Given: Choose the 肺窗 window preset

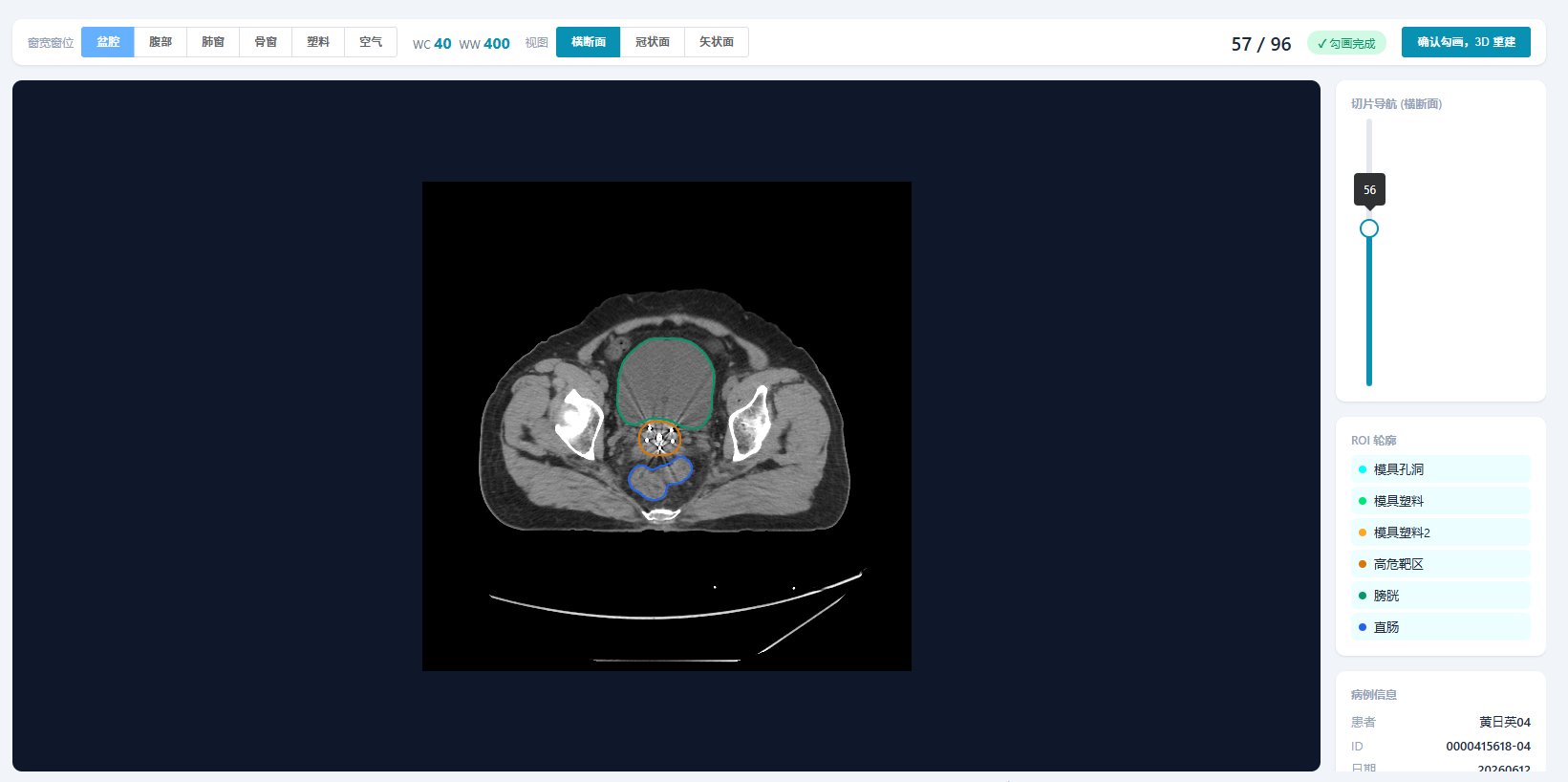Looking at the screenshot, I should click(213, 42).
